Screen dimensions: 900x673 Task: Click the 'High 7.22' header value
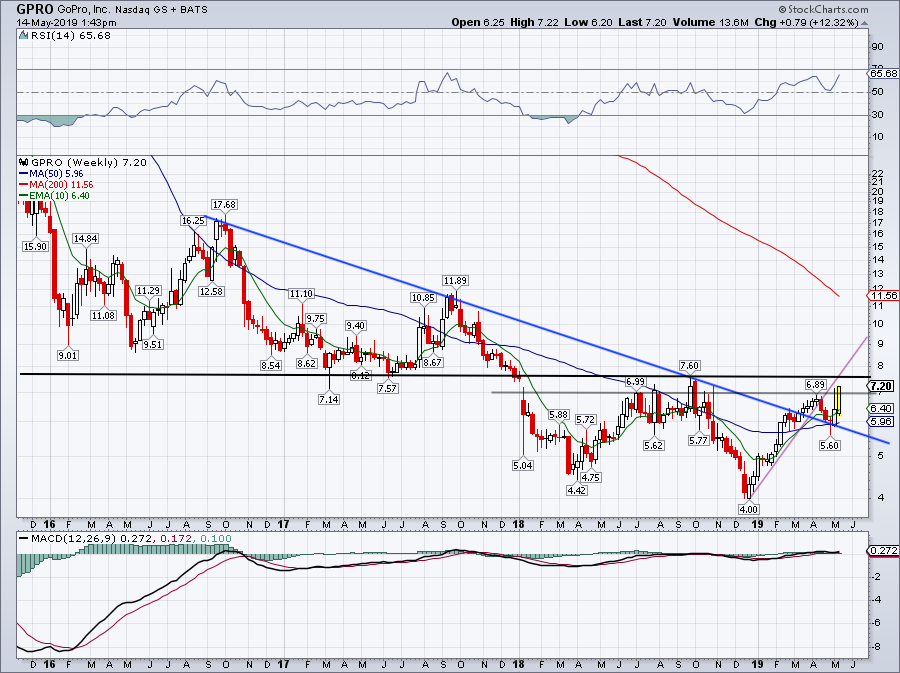pos(534,22)
